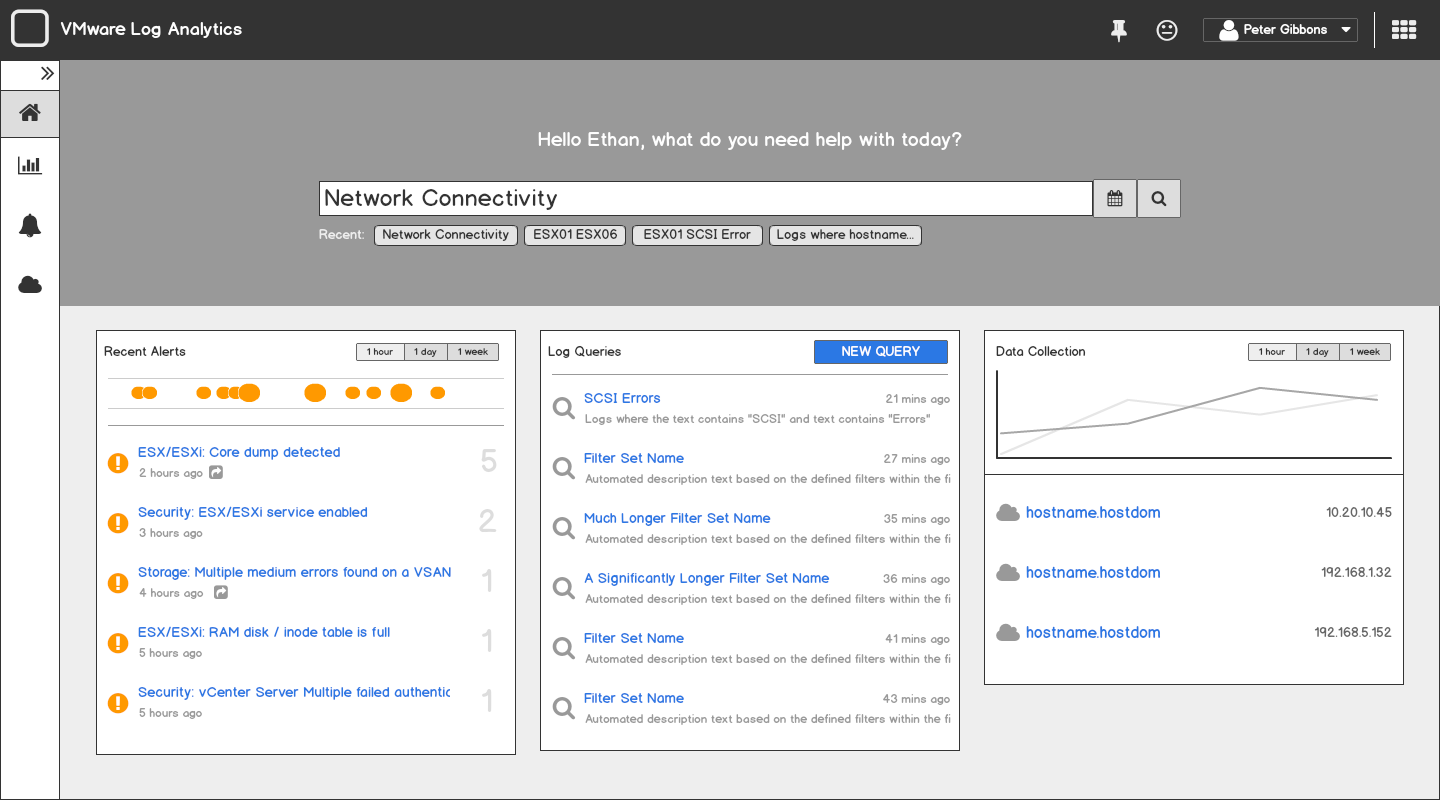Open the bell alerts sidebar icon

(30, 225)
